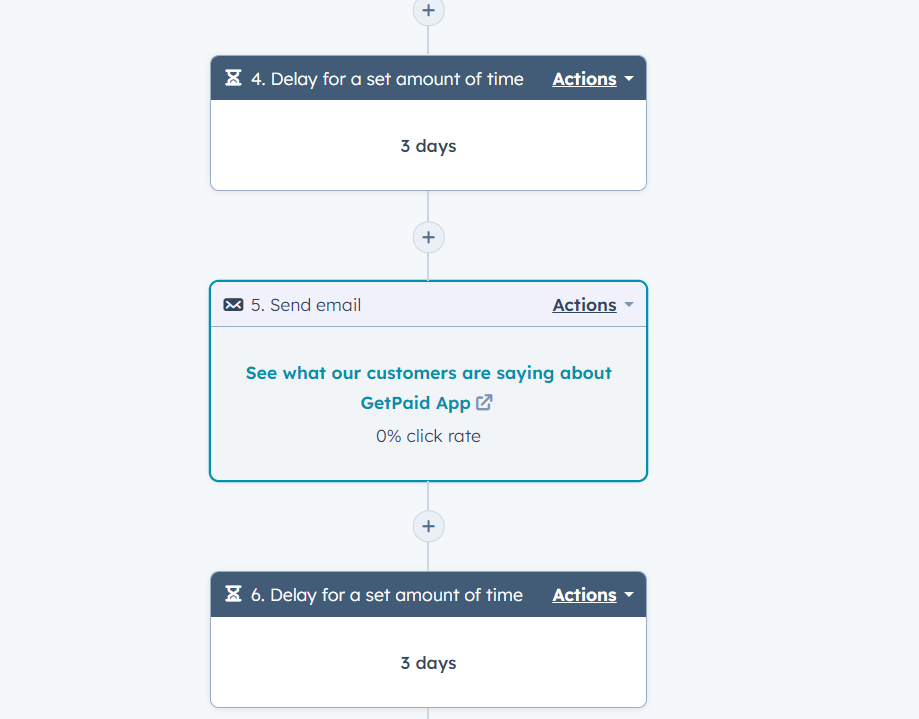Click the hourglass icon on step 4
Image resolution: width=919 pixels, height=719 pixels.
tap(232, 78)
